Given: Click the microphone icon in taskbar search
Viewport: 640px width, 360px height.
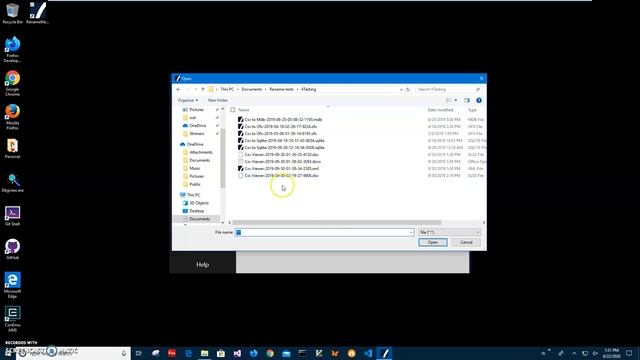Looking at the screenshot, I should point(124,353).
